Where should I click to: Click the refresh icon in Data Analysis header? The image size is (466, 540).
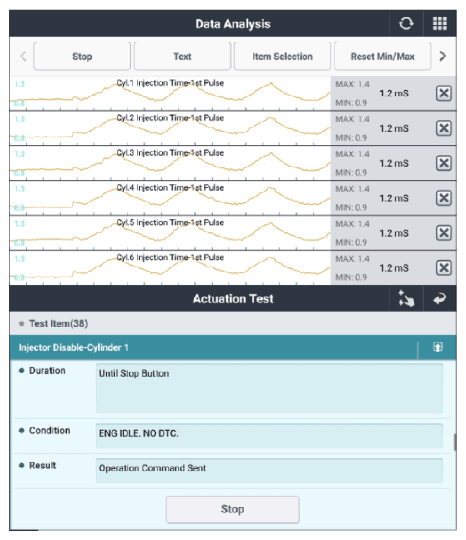[406, 24]
